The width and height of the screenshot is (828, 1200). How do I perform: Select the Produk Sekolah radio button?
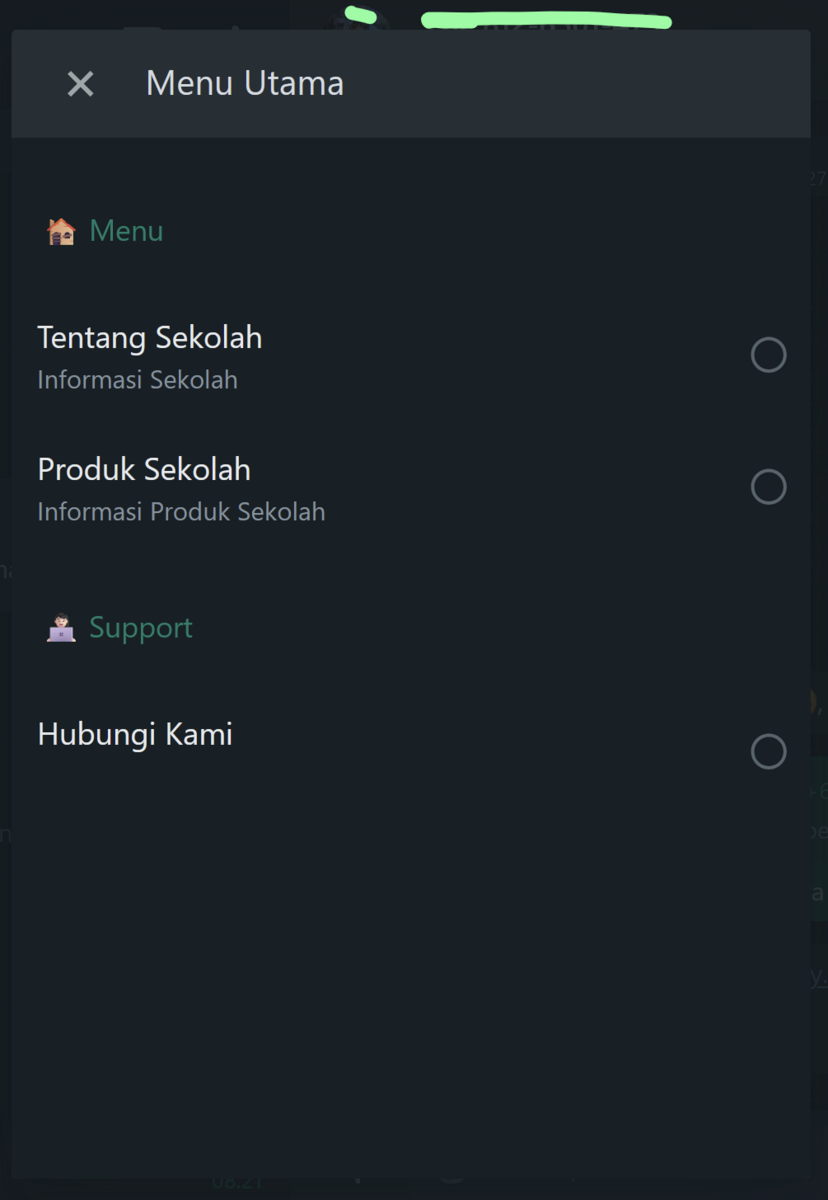tap(768, 487)
